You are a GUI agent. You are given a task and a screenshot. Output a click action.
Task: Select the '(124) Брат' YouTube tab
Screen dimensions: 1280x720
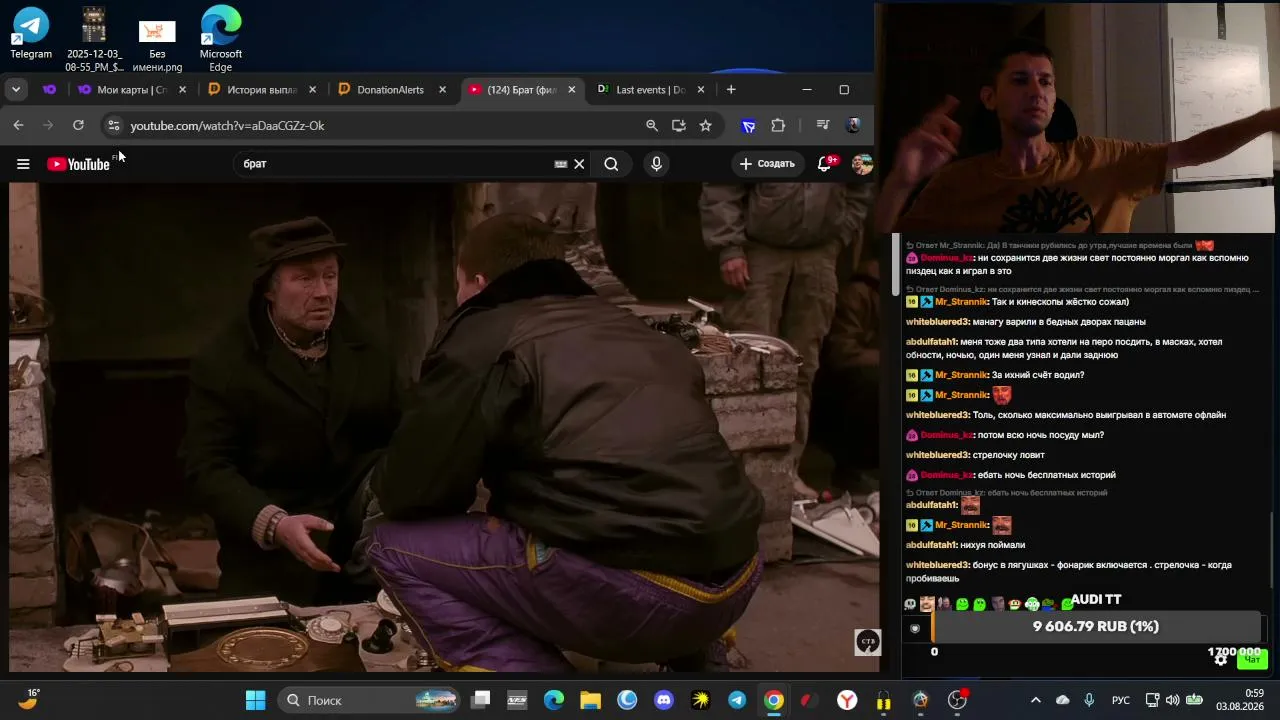[x=522, y=90]
